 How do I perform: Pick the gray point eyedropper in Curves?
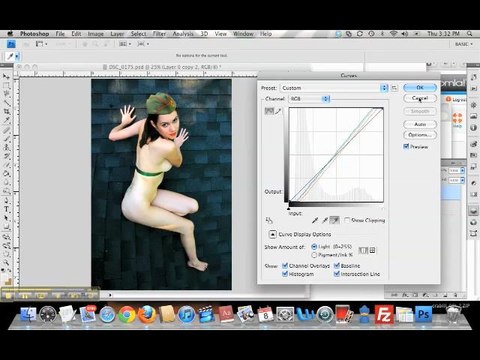[x=325, y=220]
